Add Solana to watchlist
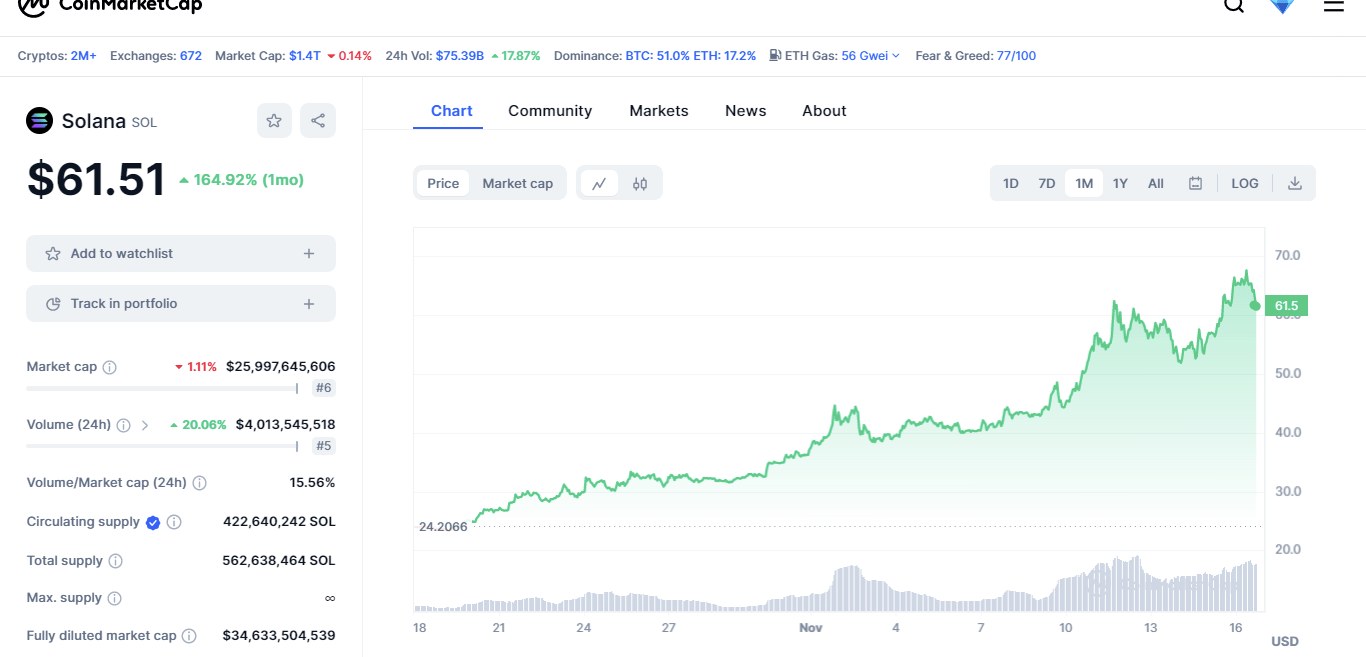The image size is (1366, 657). pyautogui.click(x=181, y=254)
